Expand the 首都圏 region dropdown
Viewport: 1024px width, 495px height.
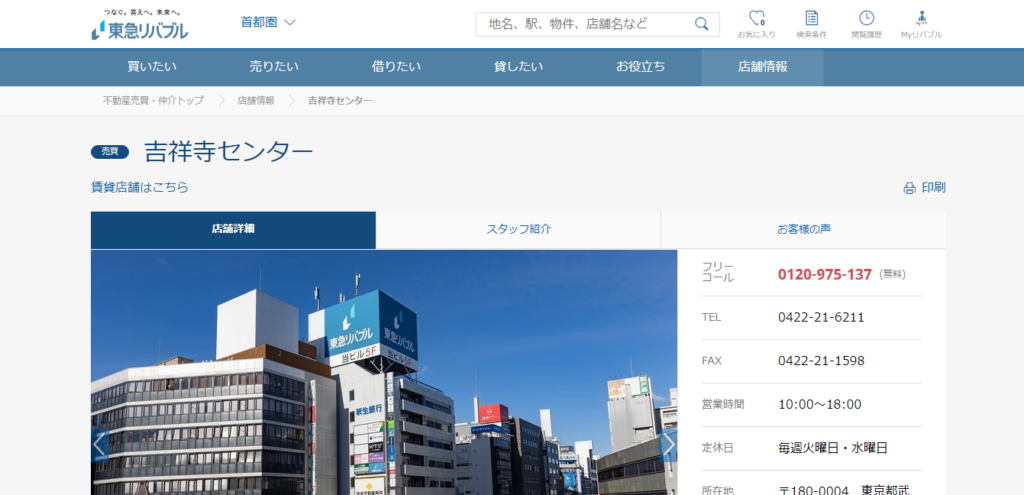point(268,22)
